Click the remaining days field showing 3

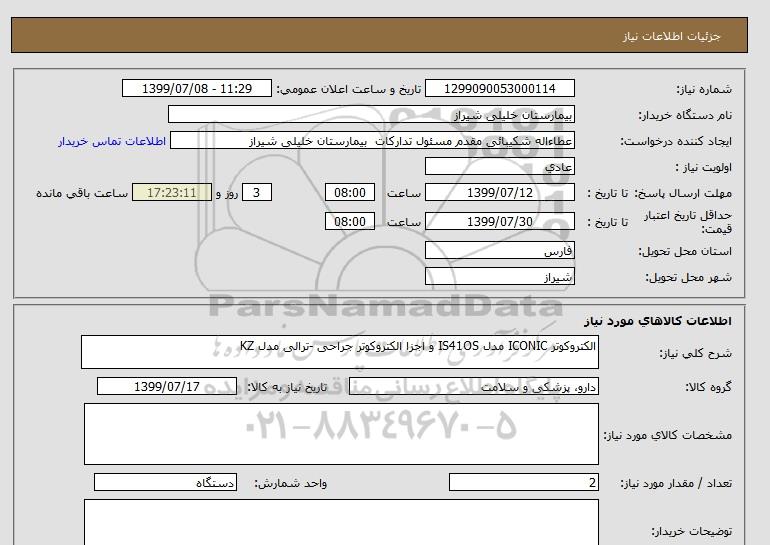(256, 192)
